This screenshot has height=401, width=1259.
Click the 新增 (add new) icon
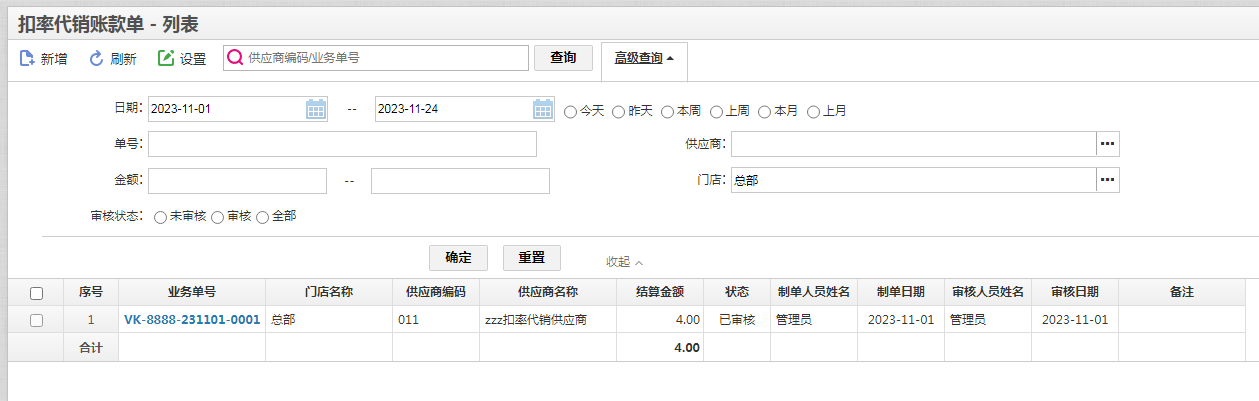pyautogui.click(x=27, y=59)
